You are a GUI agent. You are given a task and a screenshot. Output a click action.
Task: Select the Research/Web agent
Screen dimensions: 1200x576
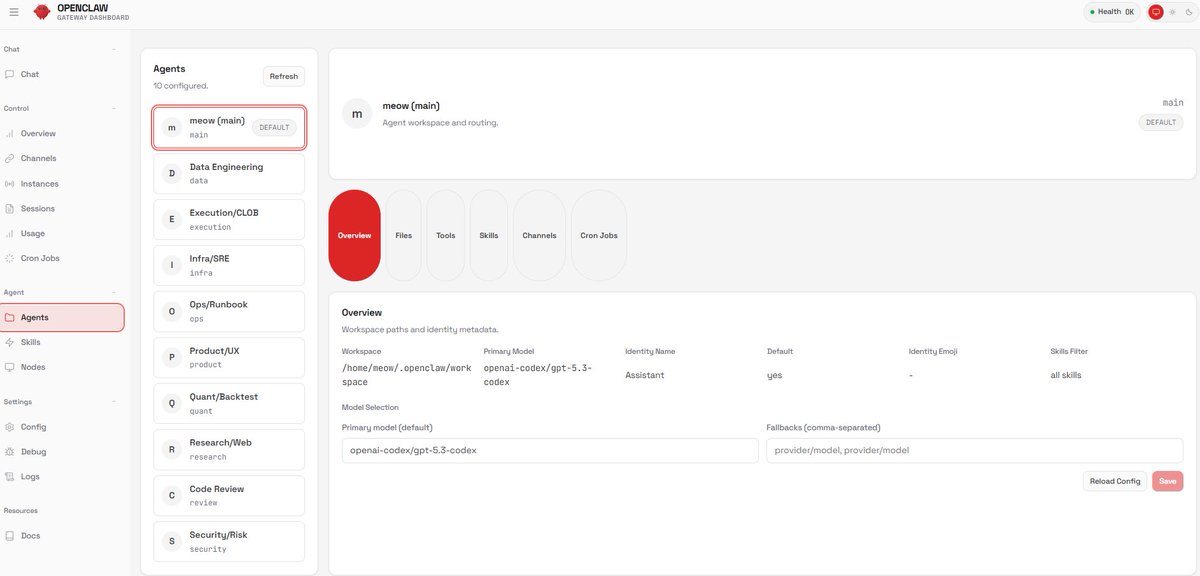(229, 449)
